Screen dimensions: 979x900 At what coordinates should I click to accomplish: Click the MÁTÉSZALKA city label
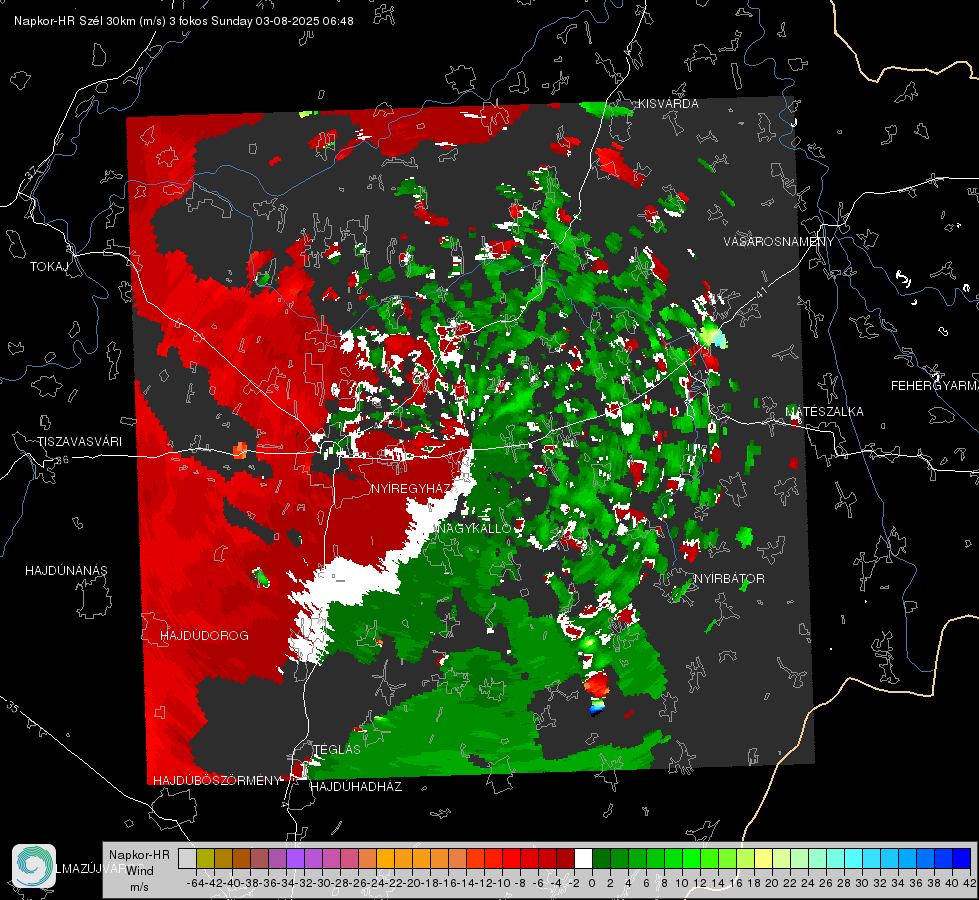pos(824,411)
